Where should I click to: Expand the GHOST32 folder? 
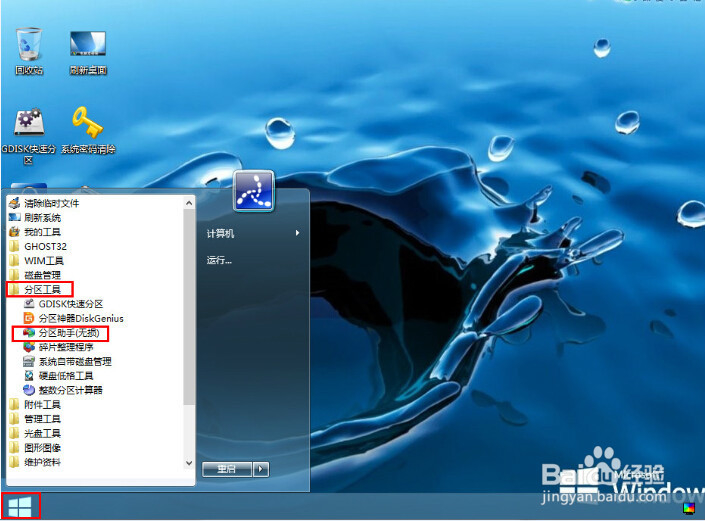pos(38,246)
